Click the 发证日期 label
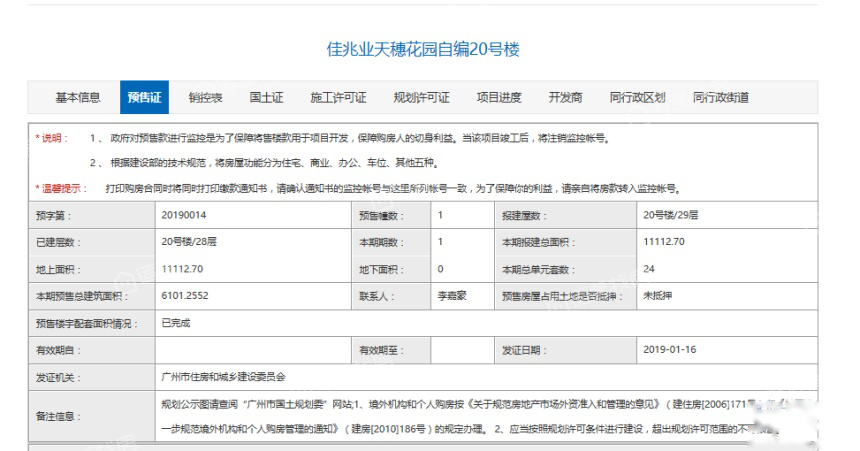The height and width of the screenshot is (451, 860). (x=524, y=350)
